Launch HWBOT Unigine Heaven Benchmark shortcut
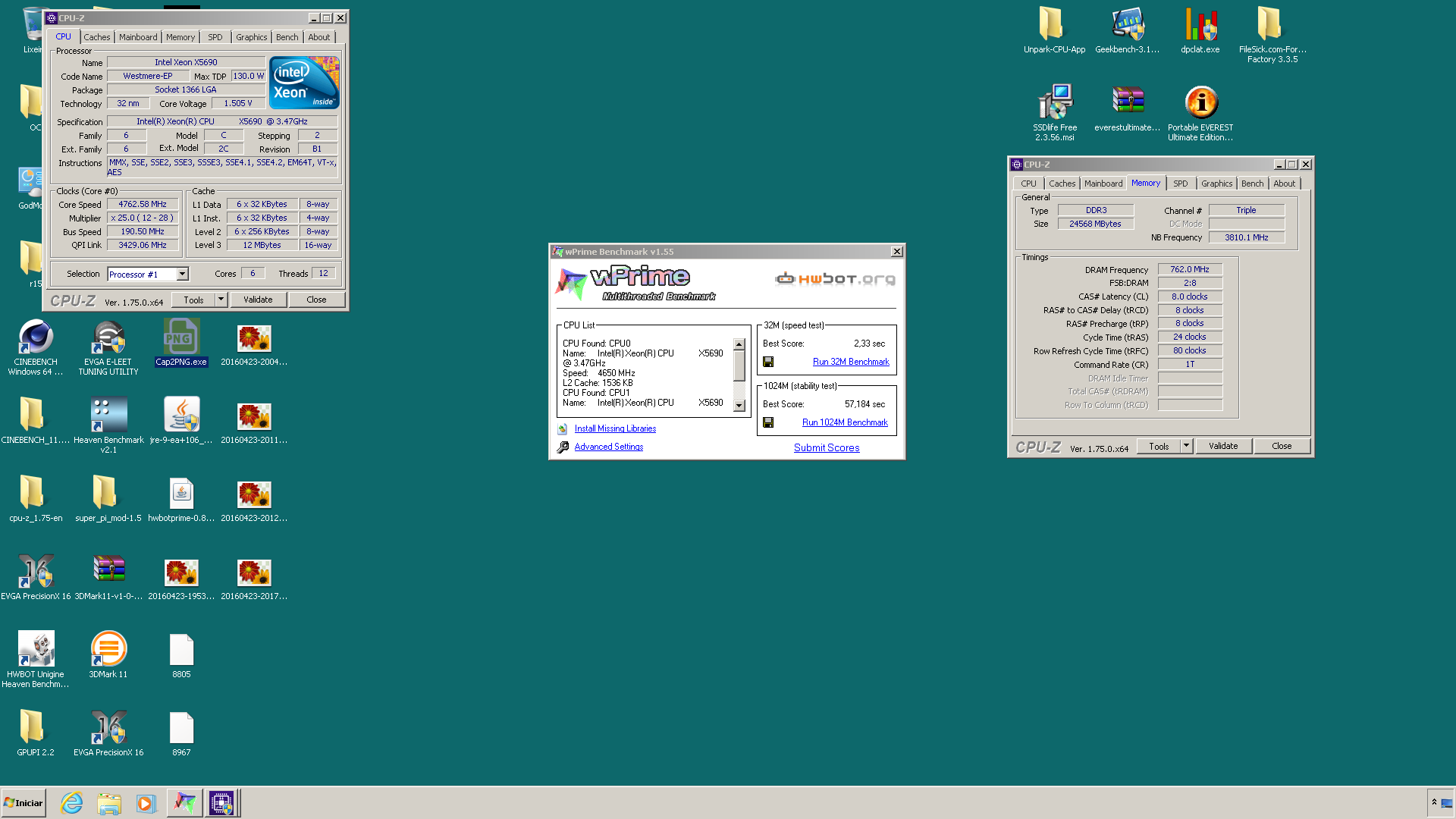Viewport: 1456px width, 819px height. pyautogui.click(x=36, y=659)
